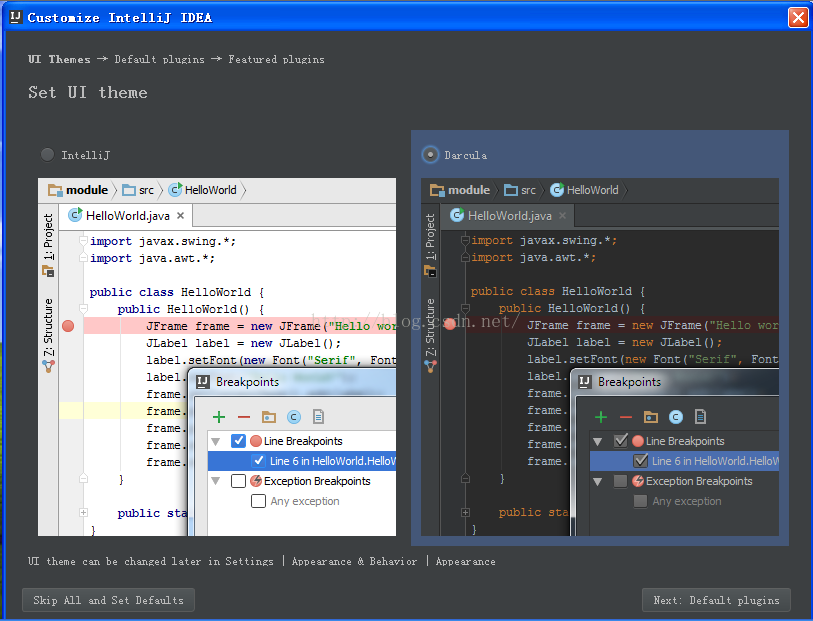Click green add breakpoint plus in light preview
Image resolution: width=813 pixels, height=621 pixels.
(x=219, y=417)
